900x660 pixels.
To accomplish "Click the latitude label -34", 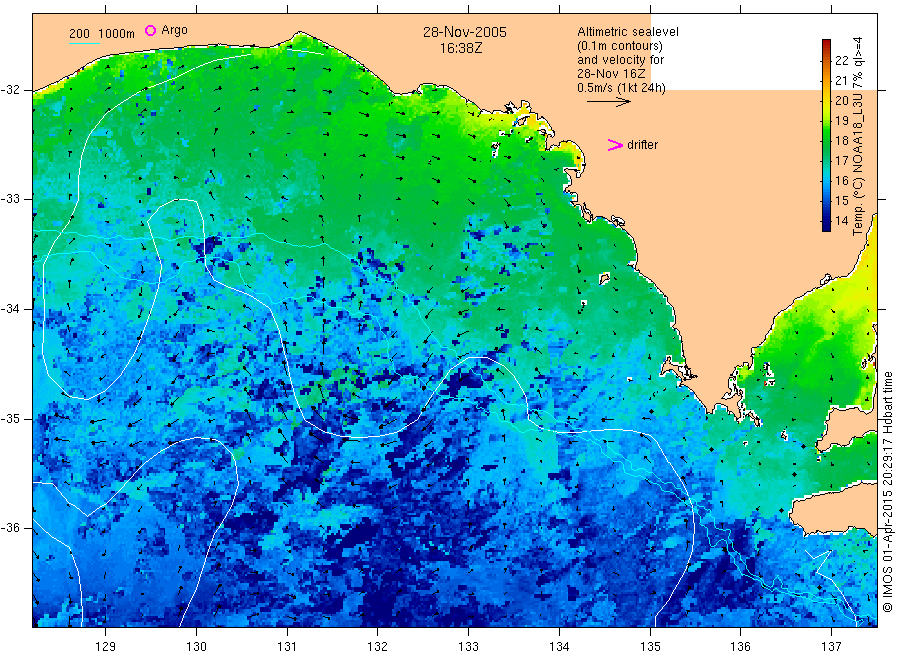I will (10, 309).
